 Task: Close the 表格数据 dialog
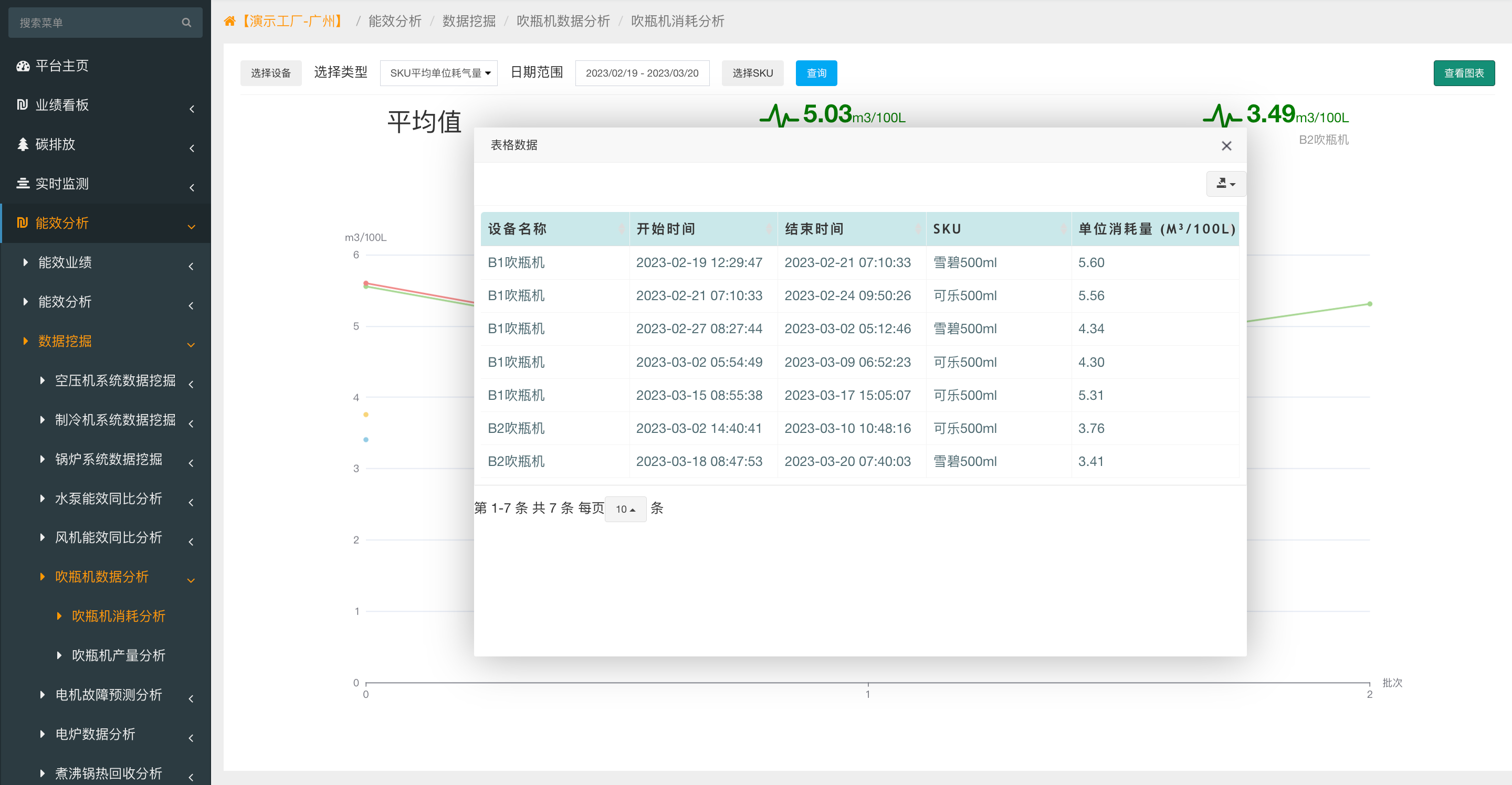pos(1226,145)
